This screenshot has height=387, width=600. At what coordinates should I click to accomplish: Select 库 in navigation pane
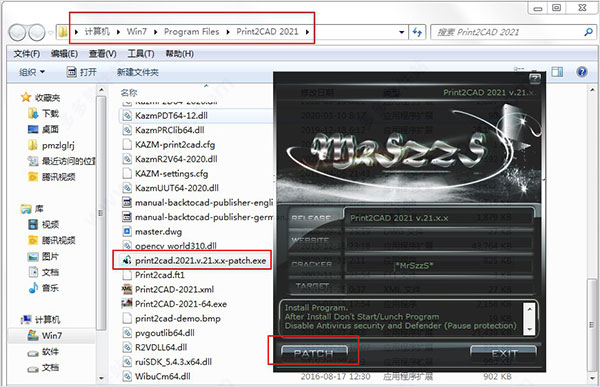click(x=33, y=209)
